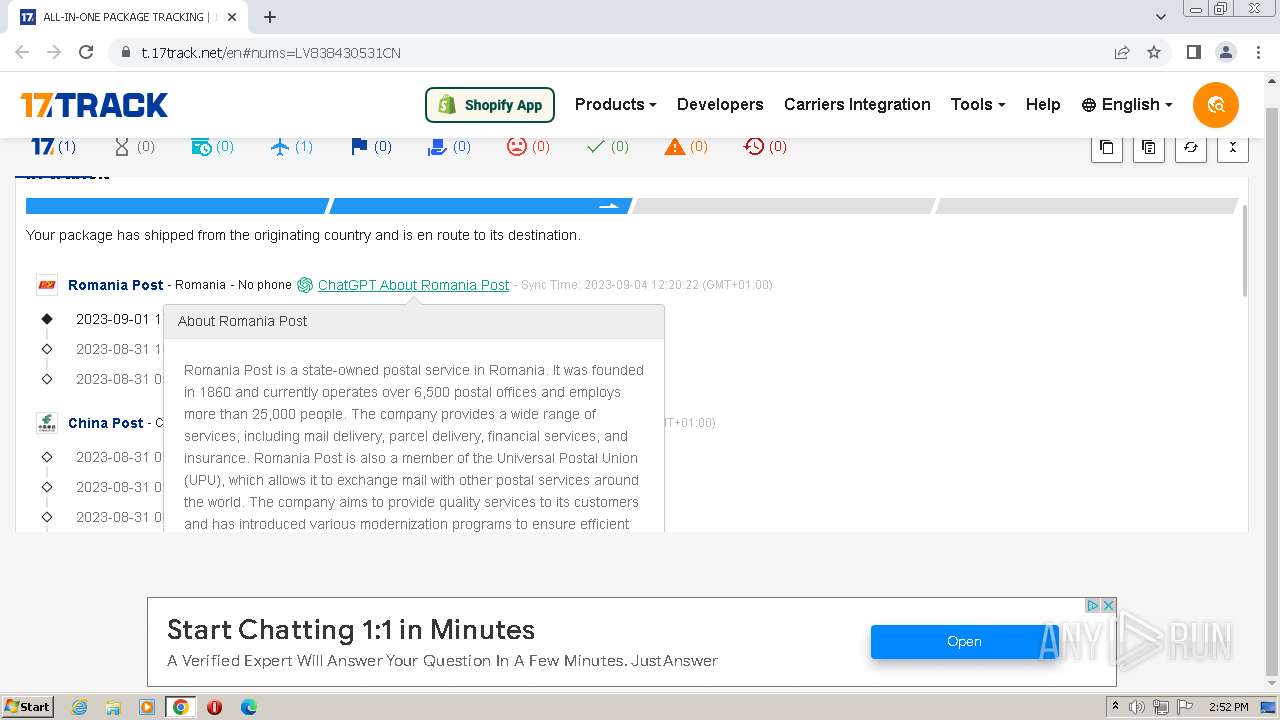The width and height of the screenshot is (1280, 720).
Task: Filter by In Transit airplane status
Action: [291, 147]
